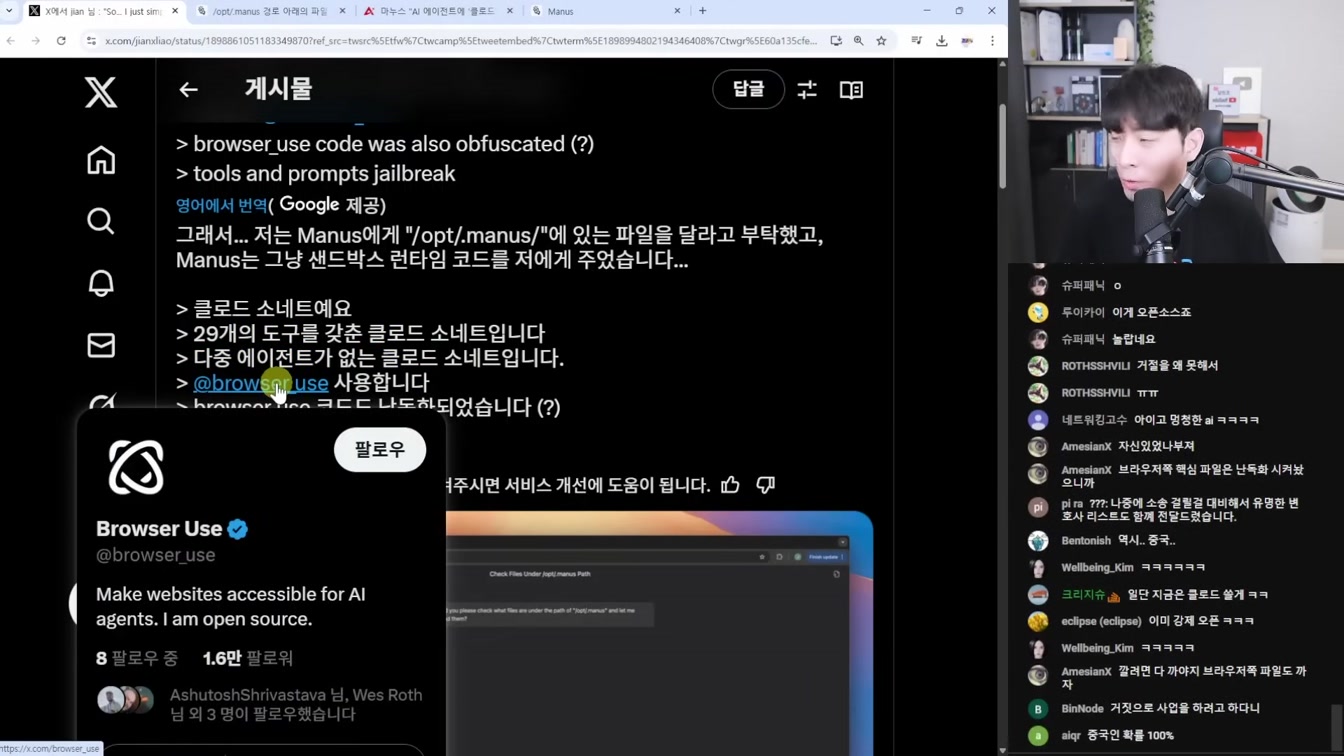Click the scrollbar down arrow of page
Image resolution: width=1344 pixels, height=756 pixels.
1003,750
